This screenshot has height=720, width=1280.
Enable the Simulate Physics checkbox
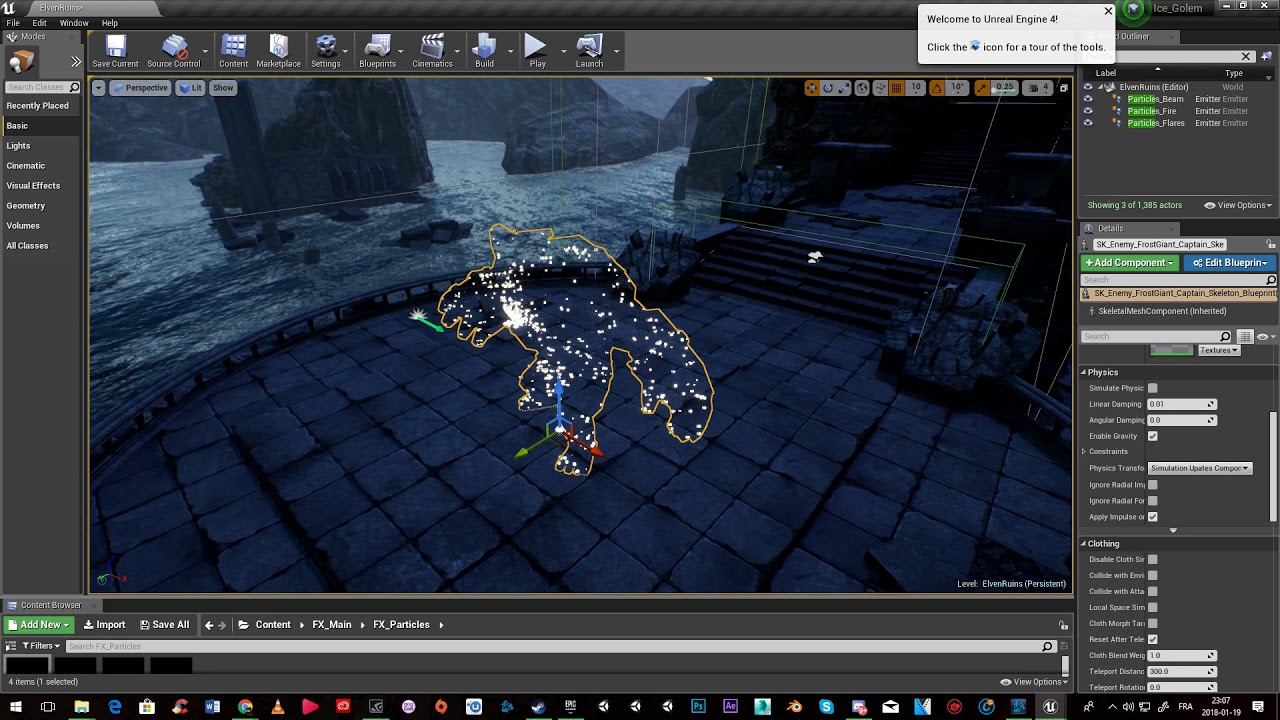point(1152,388)
